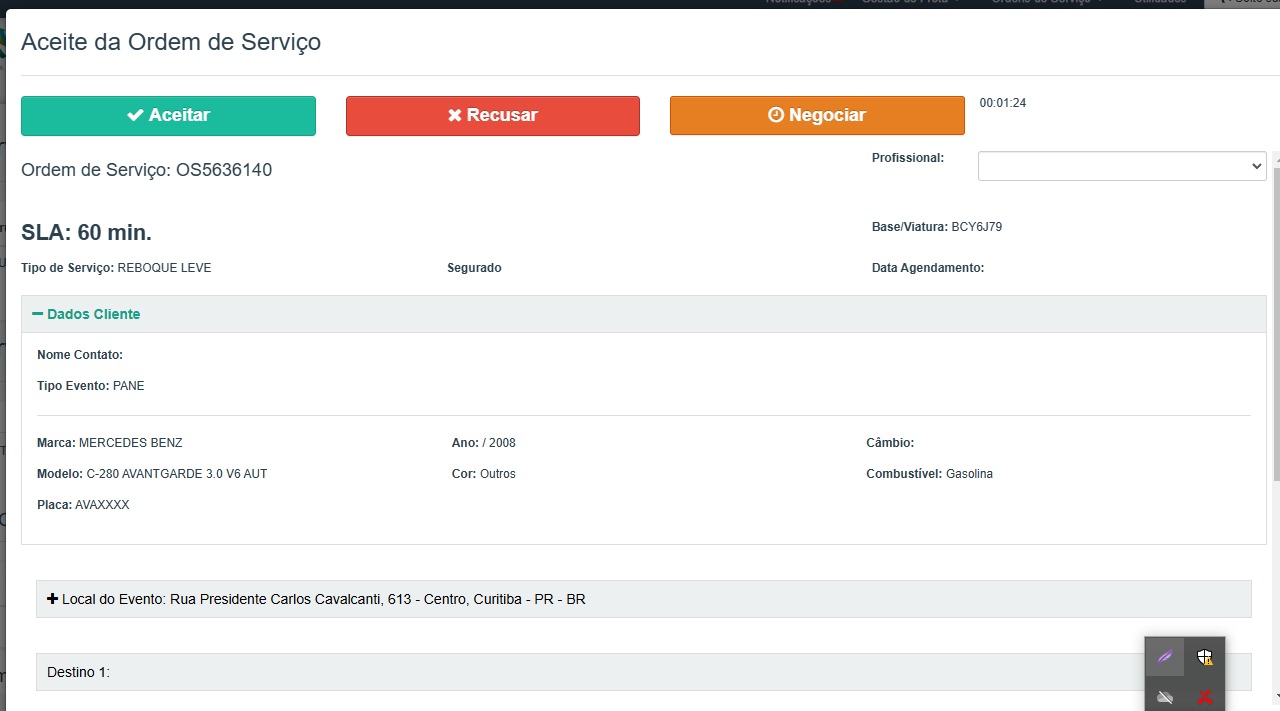1280x711 pixels.
Task: Select the Câmbio label
Action: coord(890,443)
